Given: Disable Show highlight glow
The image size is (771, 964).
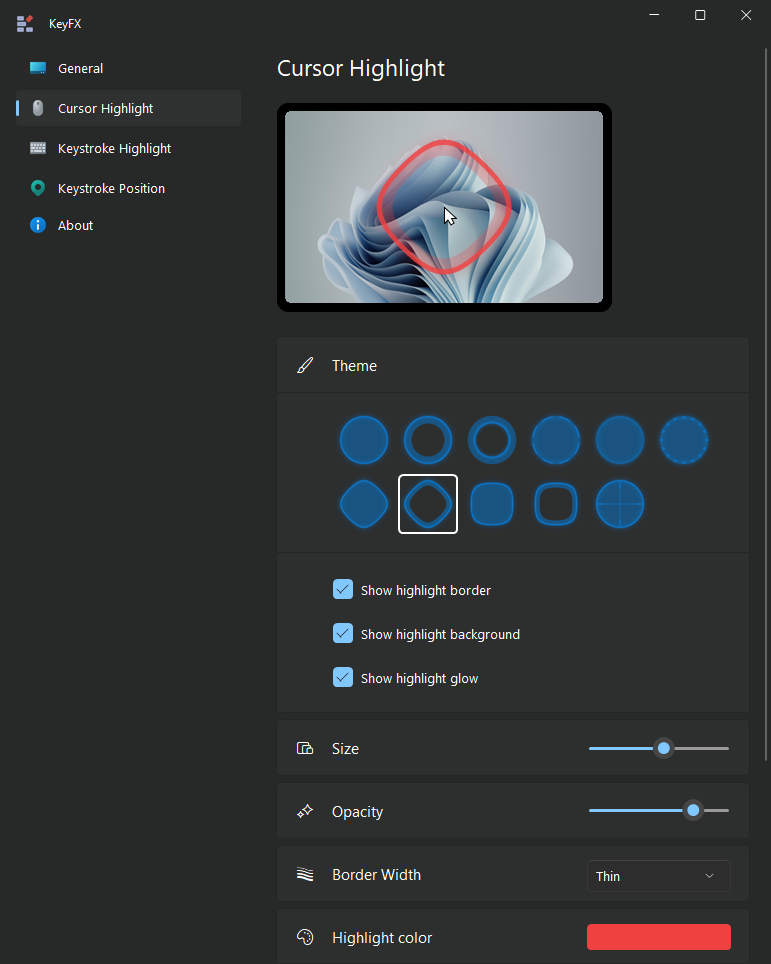Looking at the screenshot, I should coord(343,677).
